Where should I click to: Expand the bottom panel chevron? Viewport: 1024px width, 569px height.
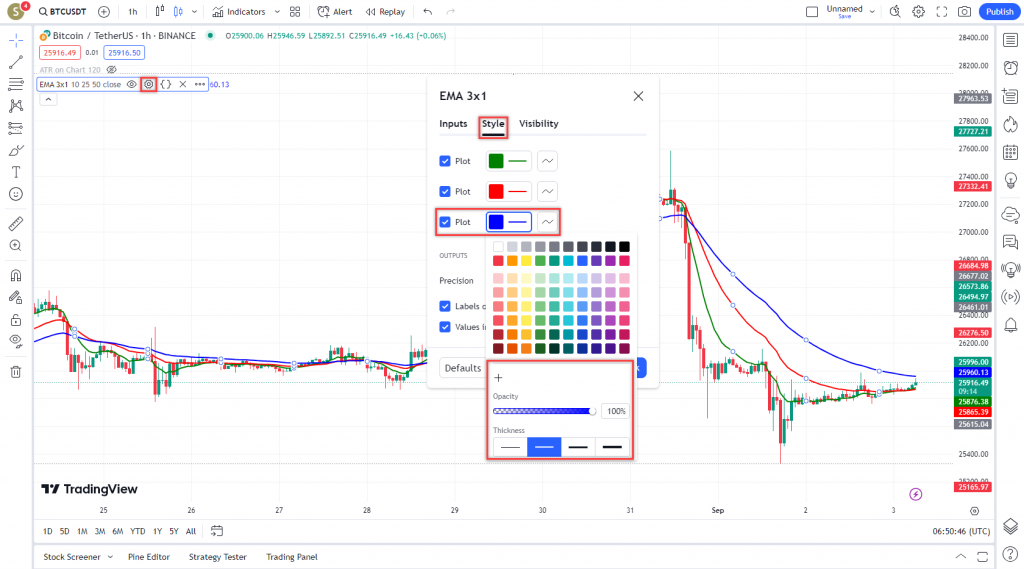tap(961, 557)
